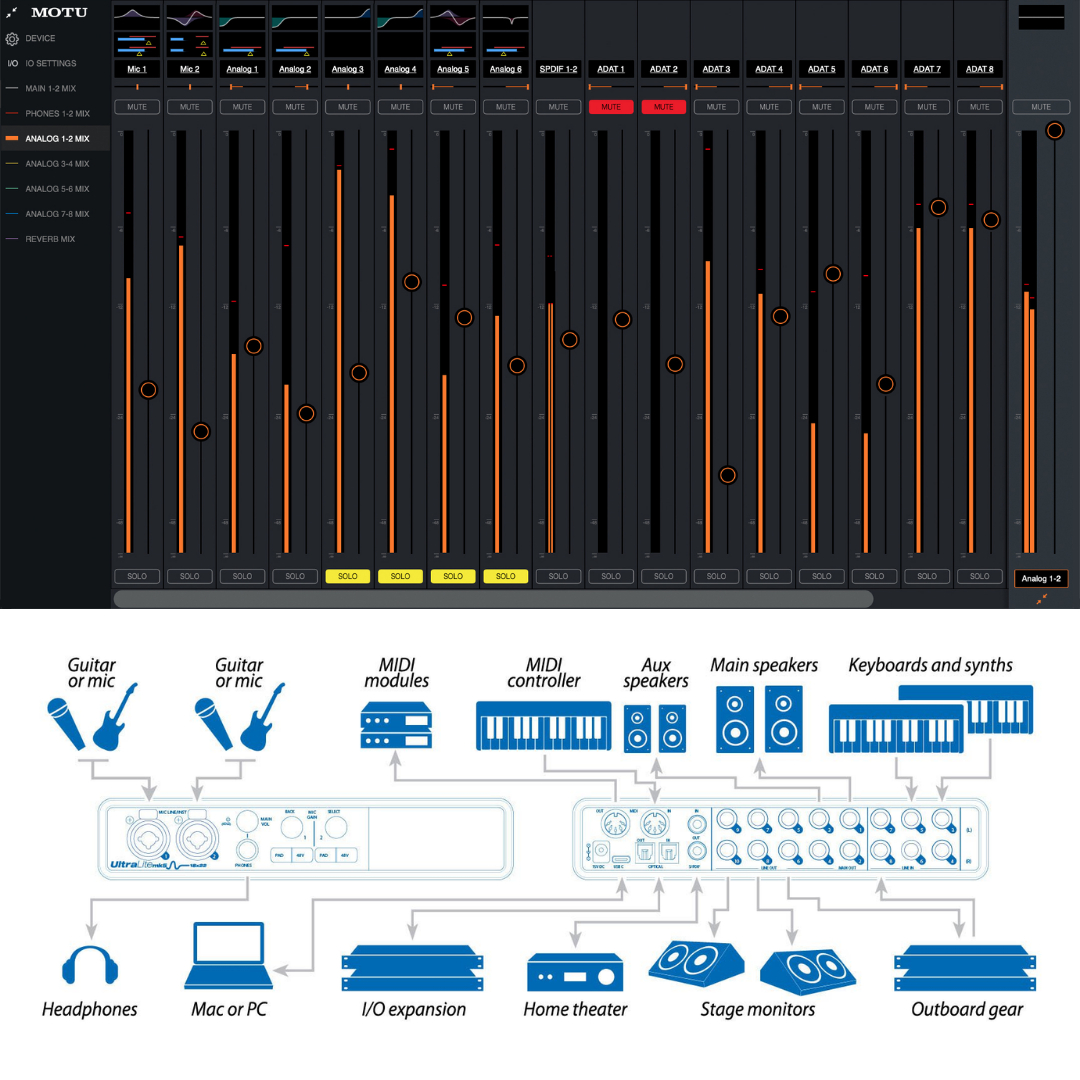The height and width of the screenshot is (1080, 1080).
Task: Disable solo on Analog 3
Action: [x=347, y=576]
